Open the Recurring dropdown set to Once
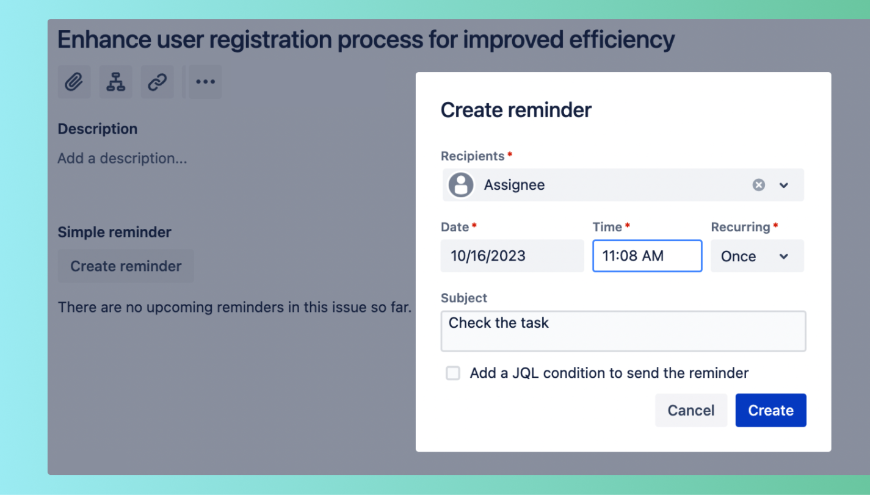870x495 pixels. (756, 256)
